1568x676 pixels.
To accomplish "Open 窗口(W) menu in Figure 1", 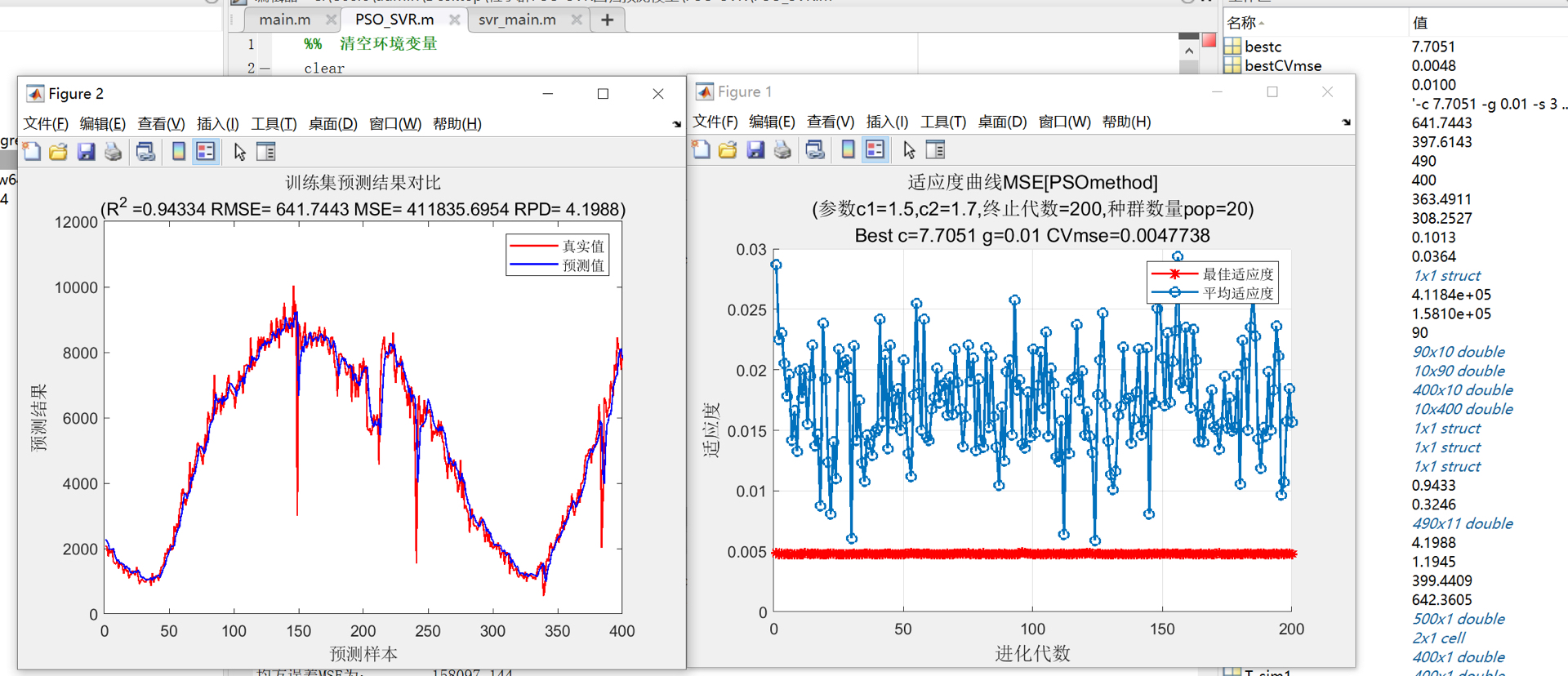I will click(x=1065, y=122).
